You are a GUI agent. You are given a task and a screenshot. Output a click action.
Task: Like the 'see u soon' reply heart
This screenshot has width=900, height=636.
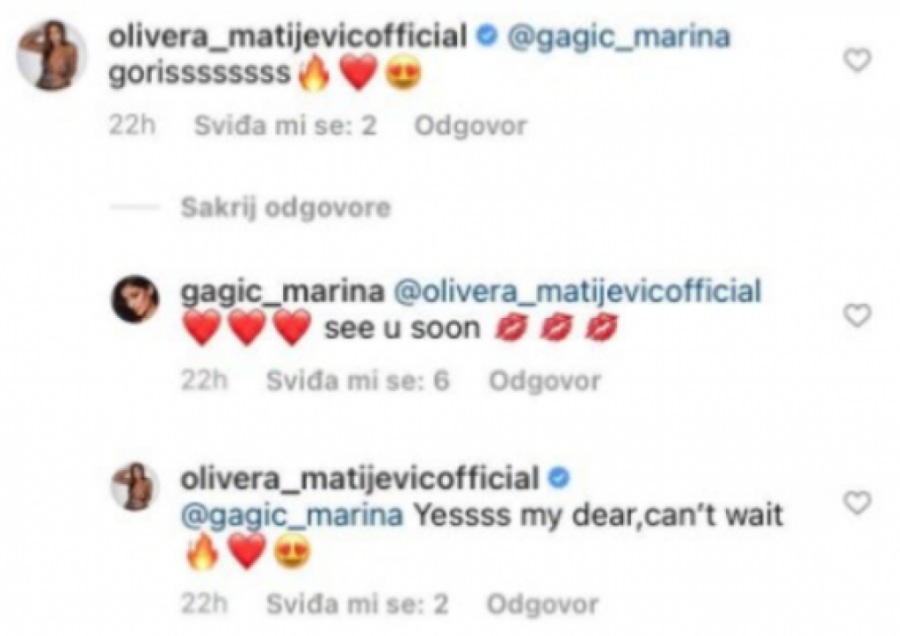[x=857, y=315]
